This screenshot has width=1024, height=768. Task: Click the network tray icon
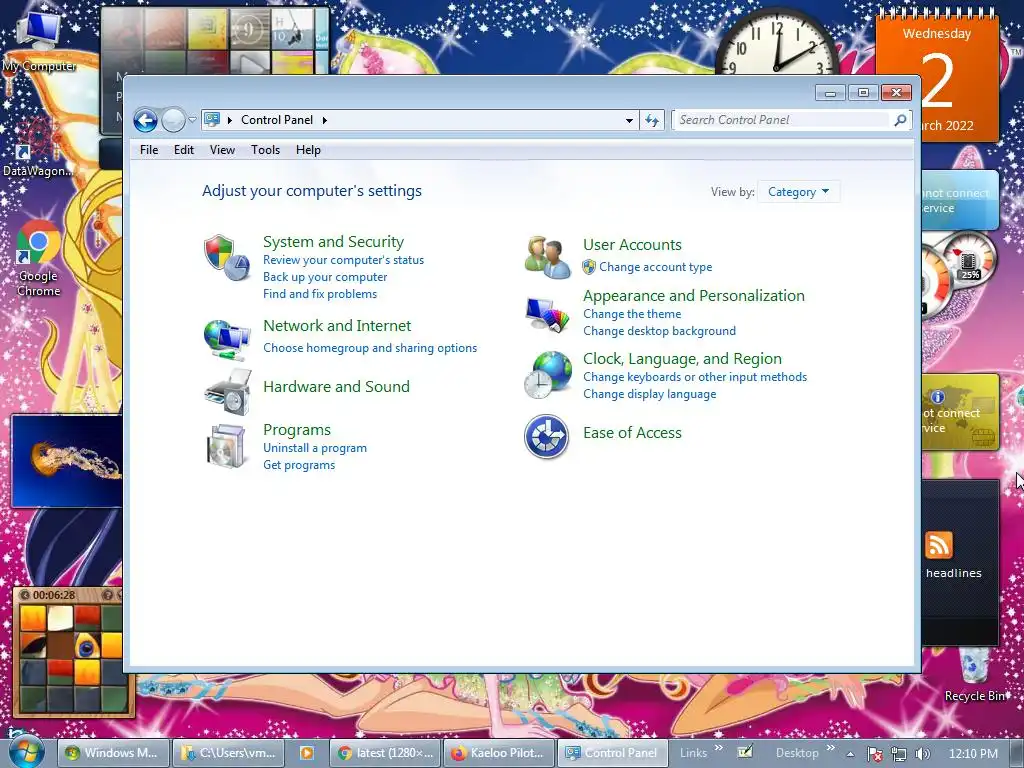point(899,754)
